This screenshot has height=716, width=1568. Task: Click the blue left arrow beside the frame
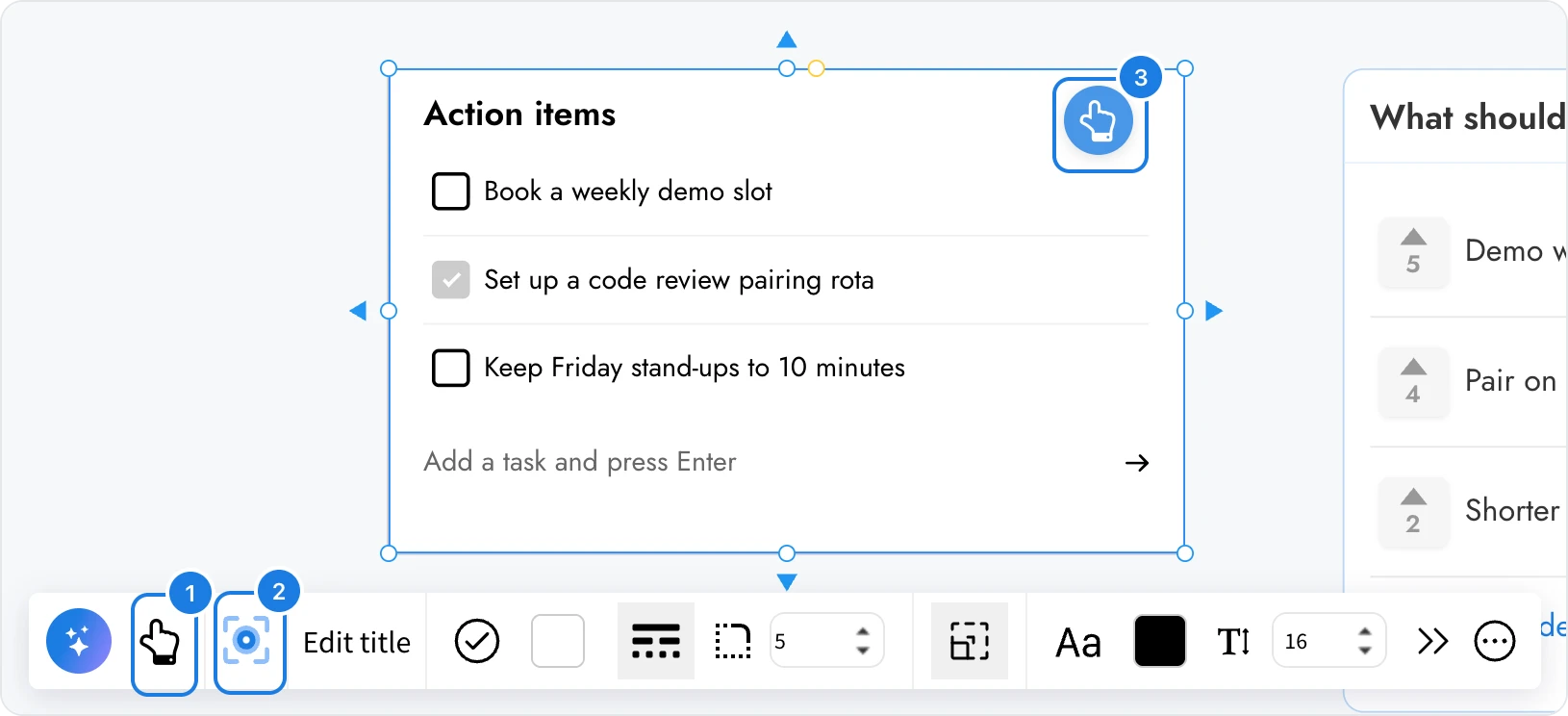click(x=358, y=311)
